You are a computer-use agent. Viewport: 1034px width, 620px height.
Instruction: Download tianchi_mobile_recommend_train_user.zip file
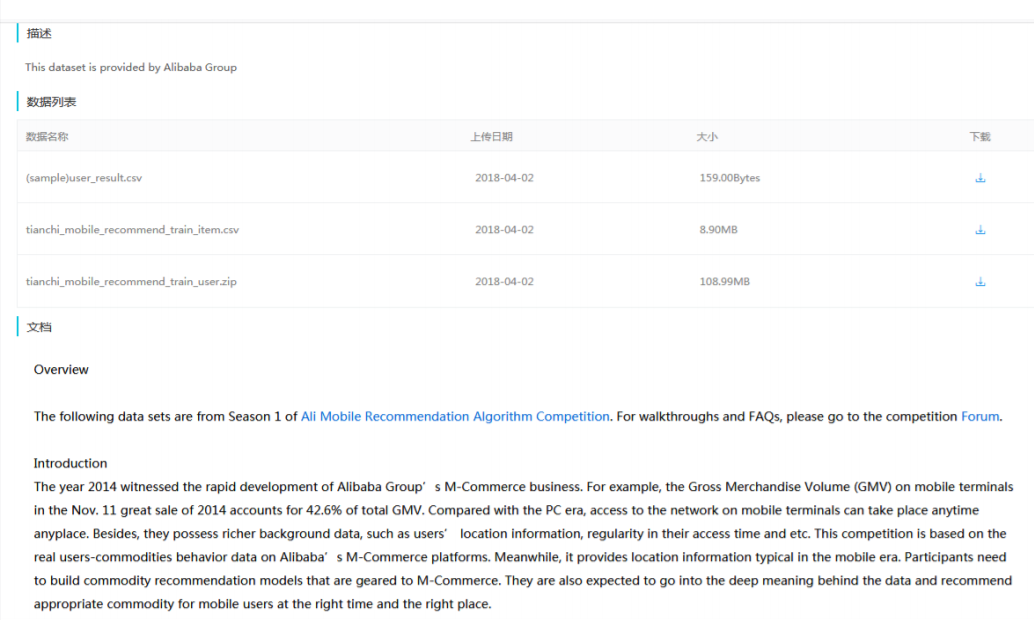tap(980, 282)
